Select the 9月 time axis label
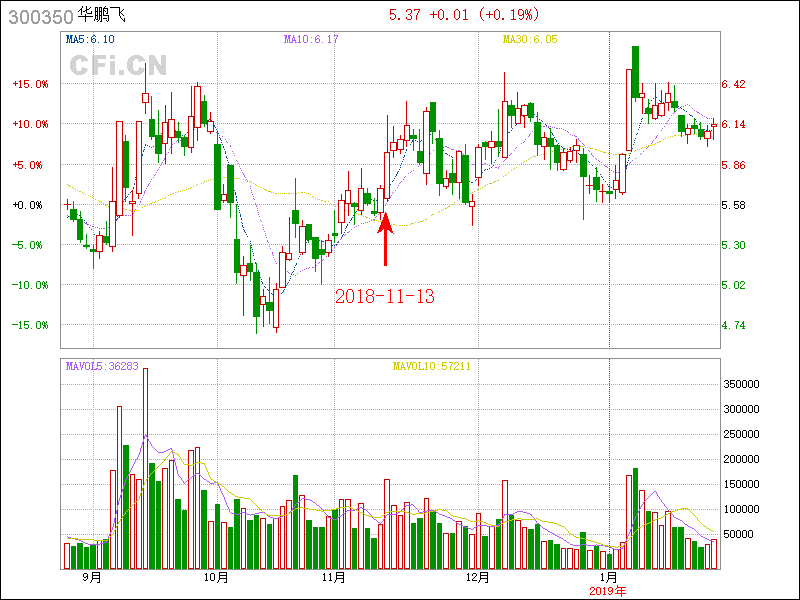 tap(92, 578)
